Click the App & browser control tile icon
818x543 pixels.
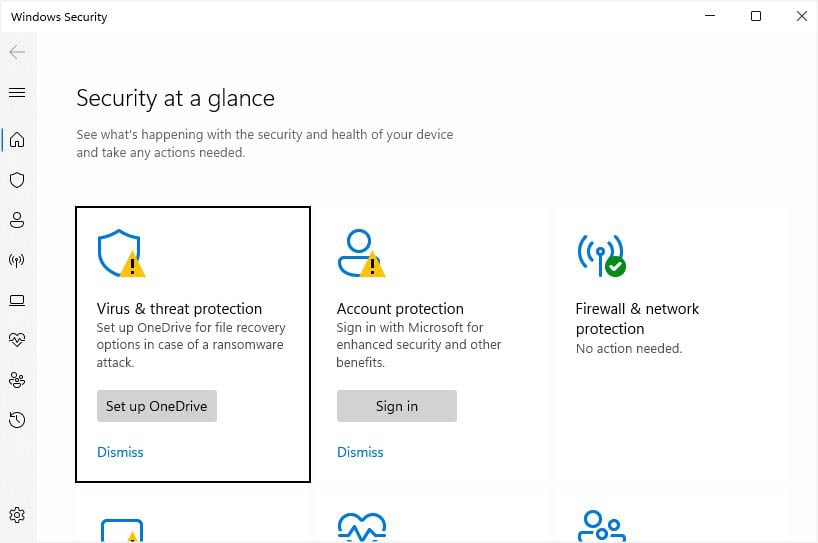pyautogui.click(x=122, y=529)
